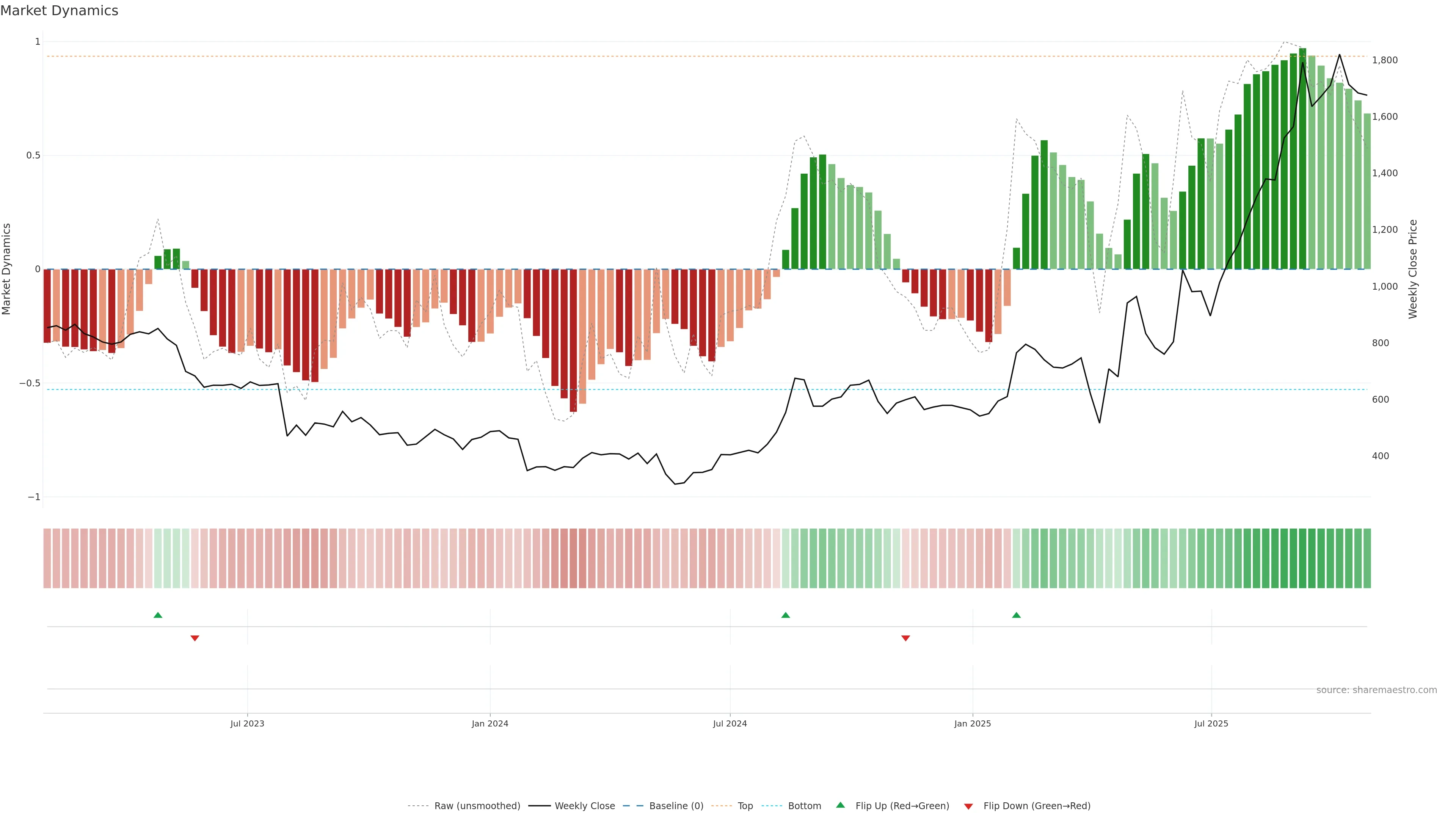This screenshot has width=1456, height=819.
Task: Hide the Top threshold legend entry
Action: click(x=745, y=806)
